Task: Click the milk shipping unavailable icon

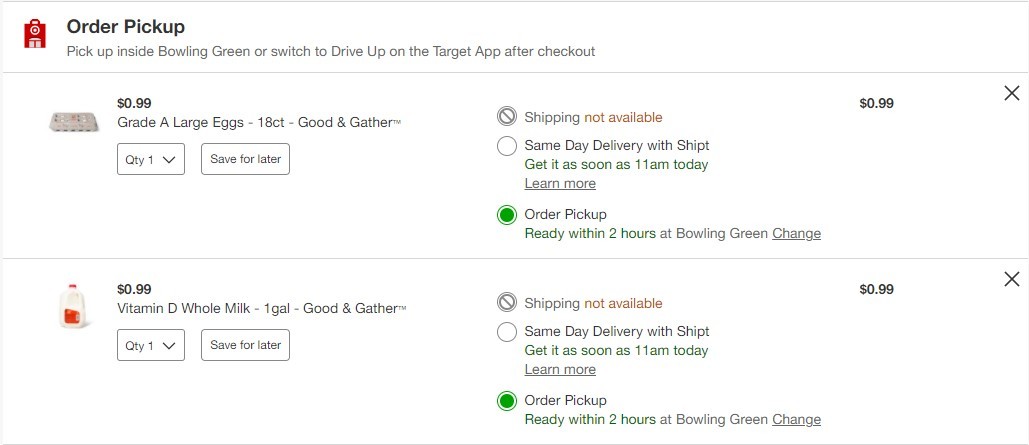Action: 507,303
